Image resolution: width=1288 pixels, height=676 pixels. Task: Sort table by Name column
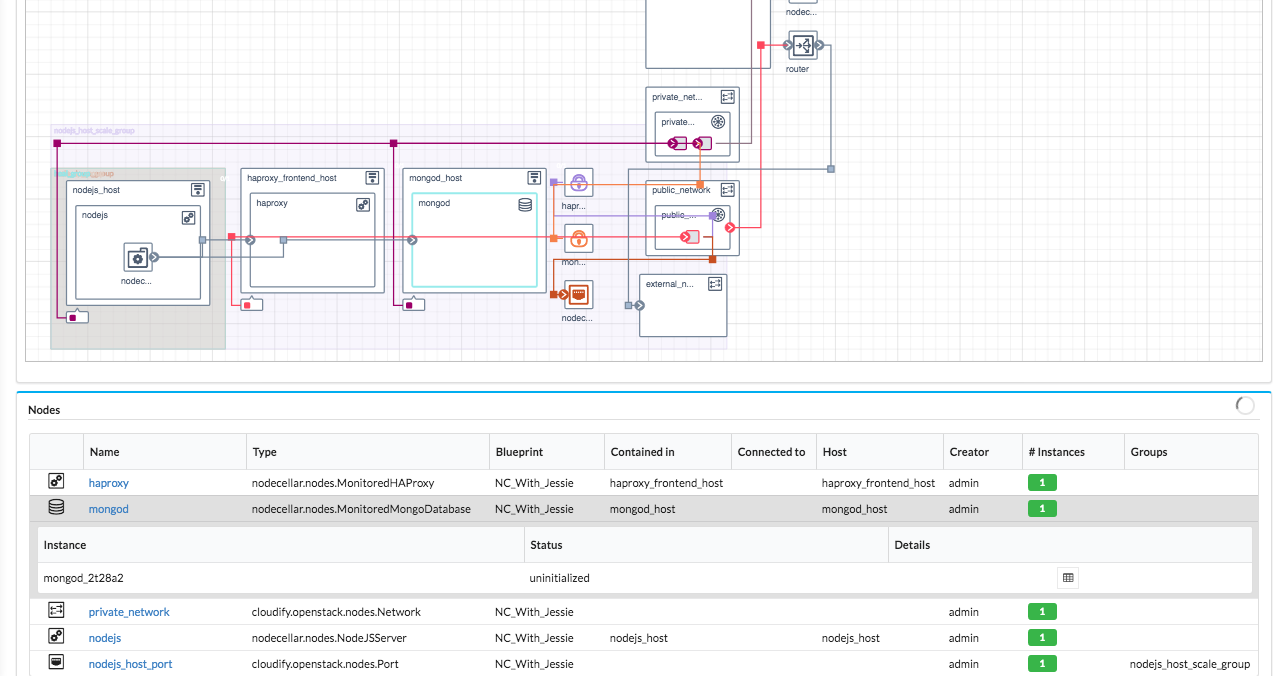pos(165,452)
